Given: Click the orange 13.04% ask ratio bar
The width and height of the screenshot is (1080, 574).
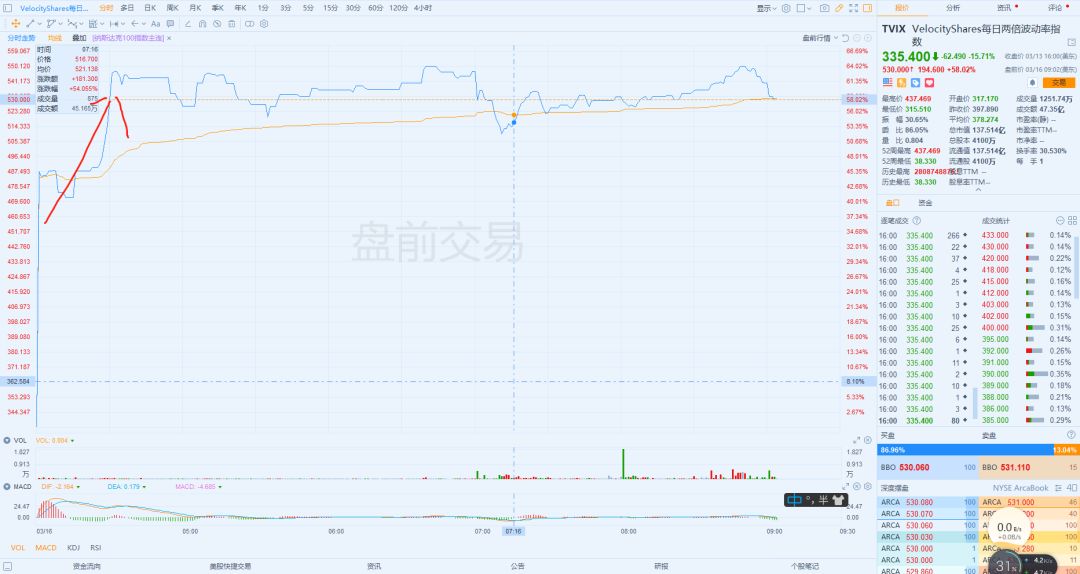Looking at the screenshot, I should click(x=1065, y=450).
